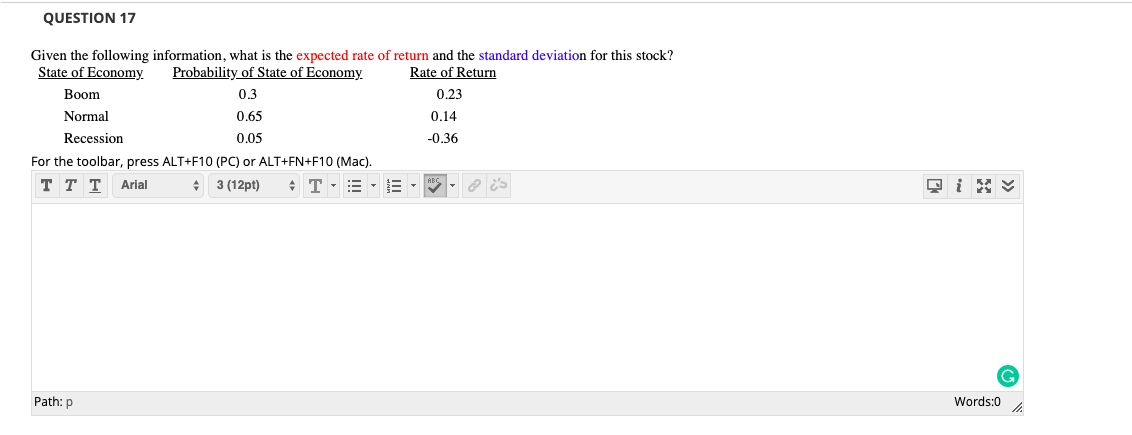Insert a bulleted list
The height and width of the screenshot is (435, 1132).
354,185
